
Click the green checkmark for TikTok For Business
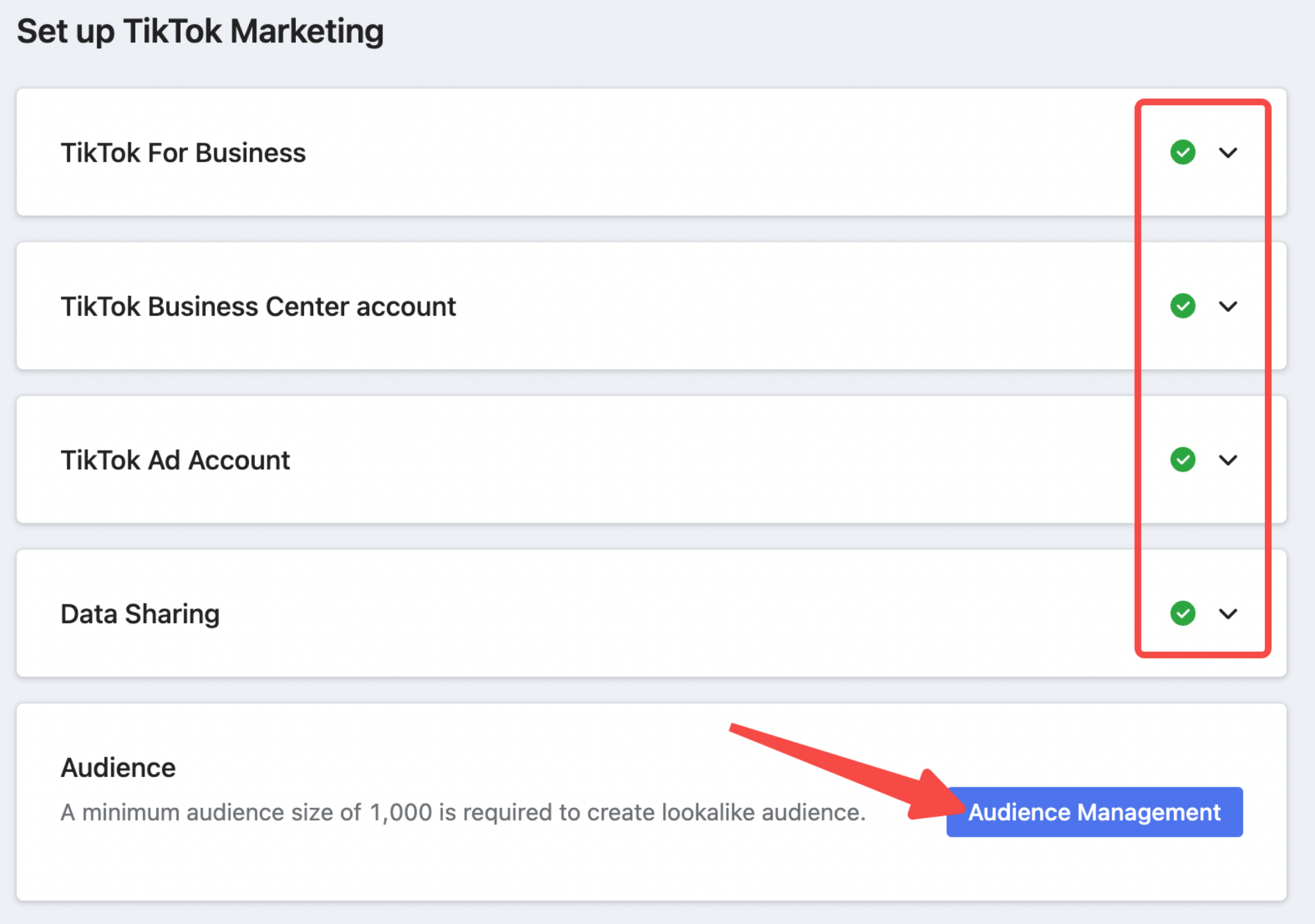tap(1182, 152)
